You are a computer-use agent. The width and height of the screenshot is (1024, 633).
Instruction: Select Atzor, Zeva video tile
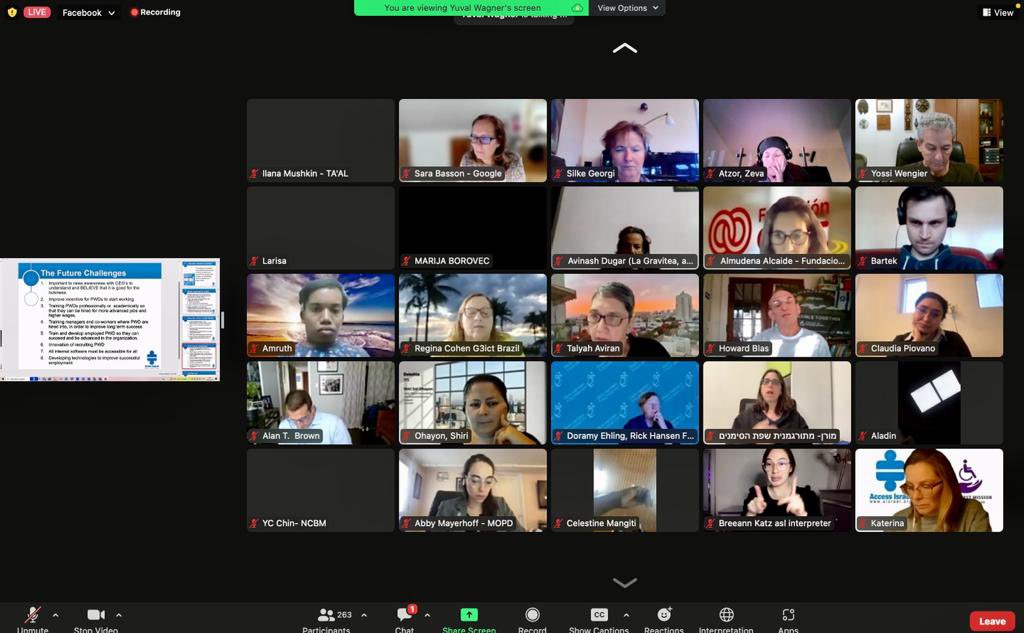click(777, 140)
